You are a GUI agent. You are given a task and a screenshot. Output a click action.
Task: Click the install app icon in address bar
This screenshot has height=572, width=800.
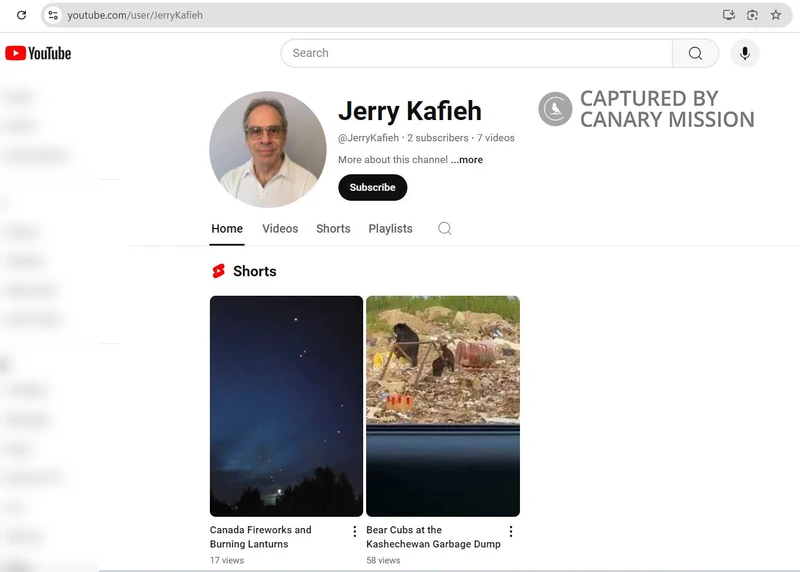(729, 15)
